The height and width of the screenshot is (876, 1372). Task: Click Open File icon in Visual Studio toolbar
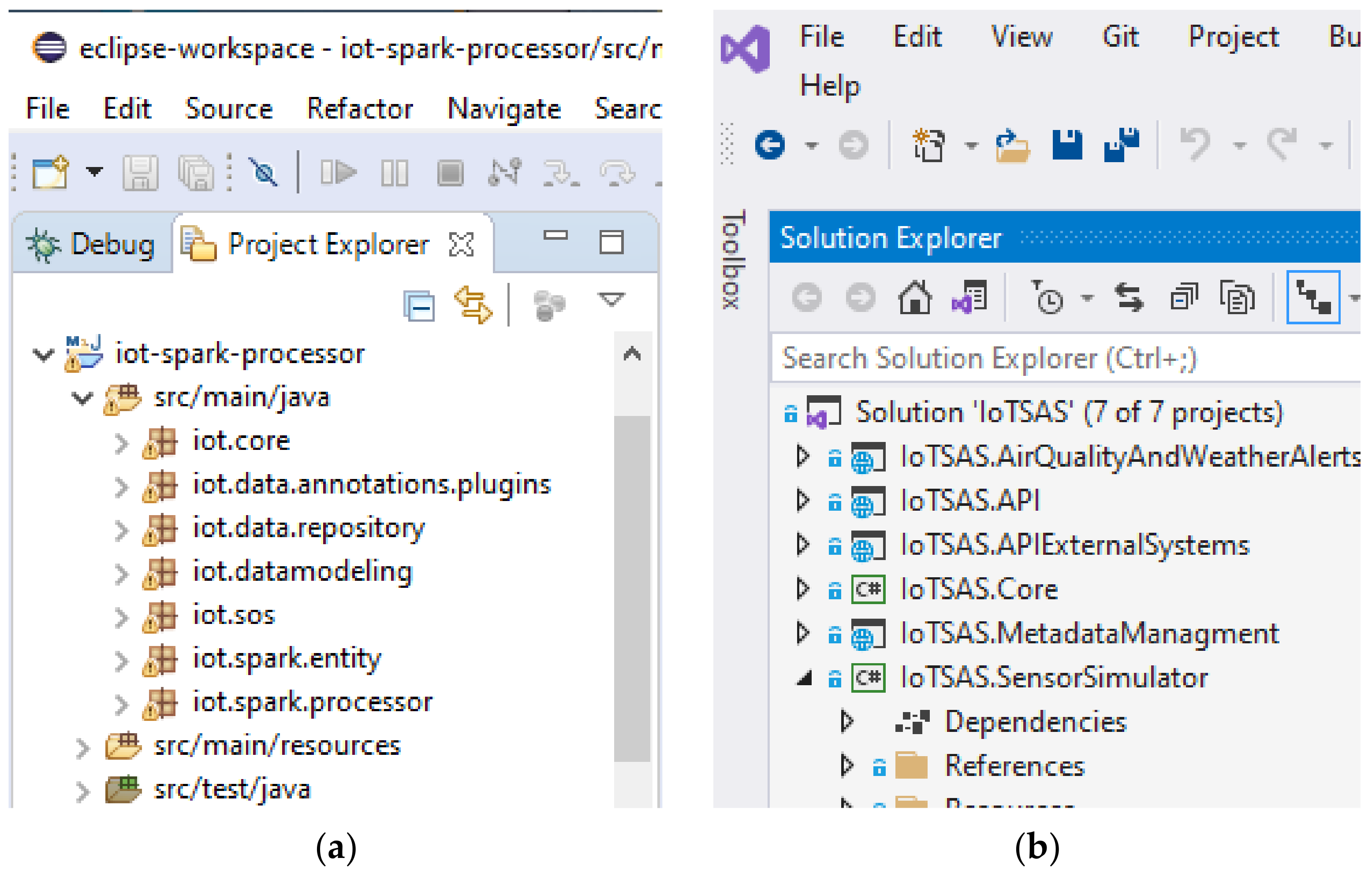click(x=1012, y=146)
